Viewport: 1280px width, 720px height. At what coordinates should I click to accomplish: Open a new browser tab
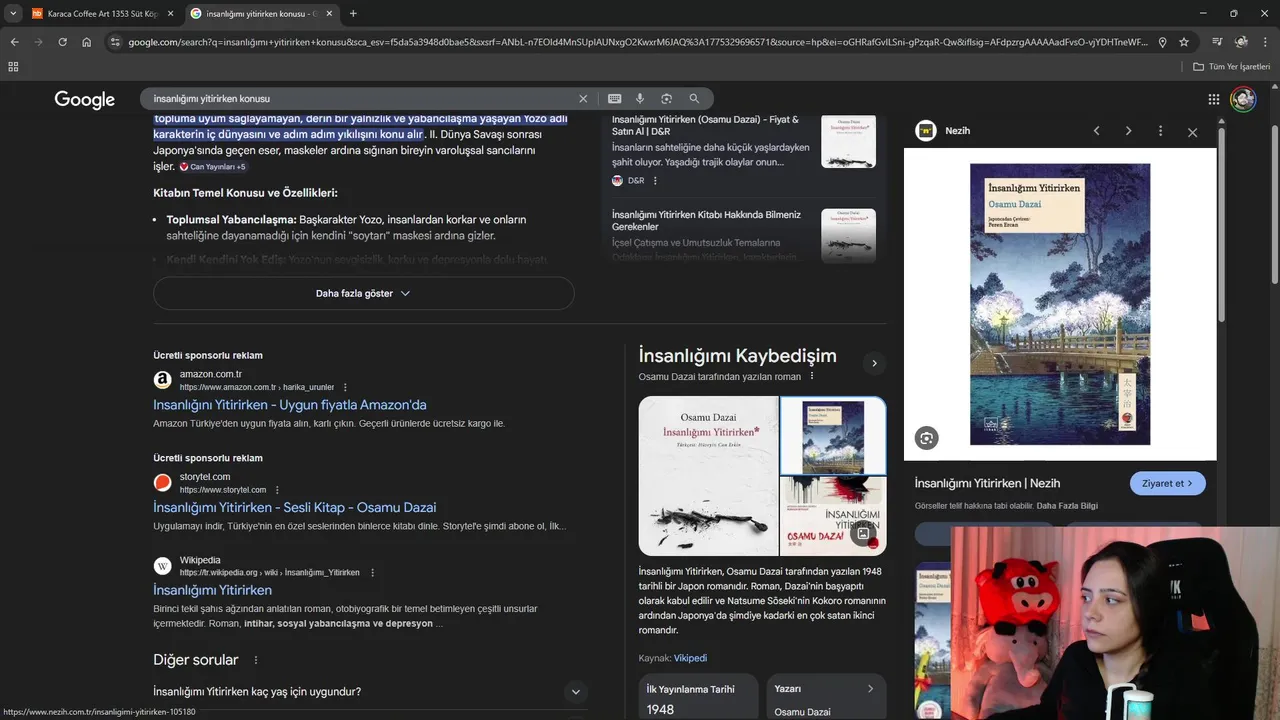353,13
